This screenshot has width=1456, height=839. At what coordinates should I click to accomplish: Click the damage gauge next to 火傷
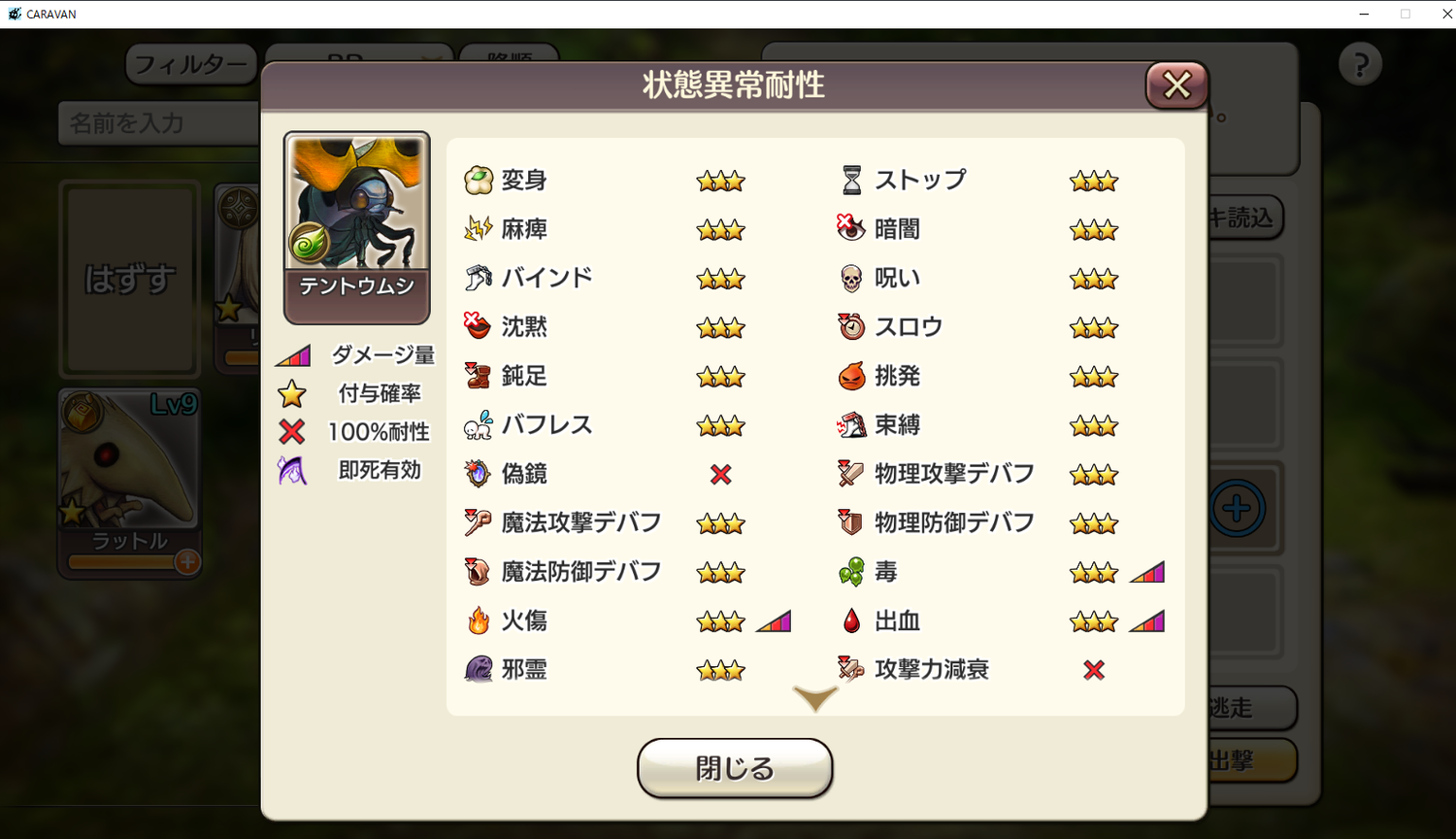[774, 621]
